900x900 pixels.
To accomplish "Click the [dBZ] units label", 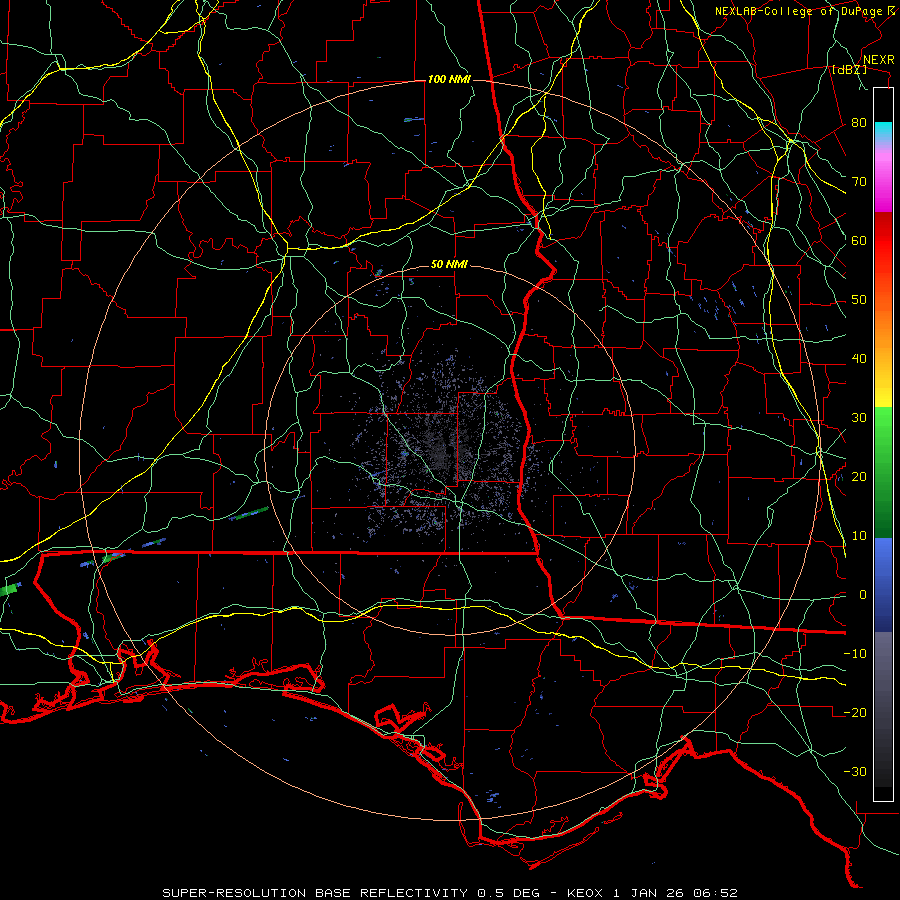I will 849,70.
